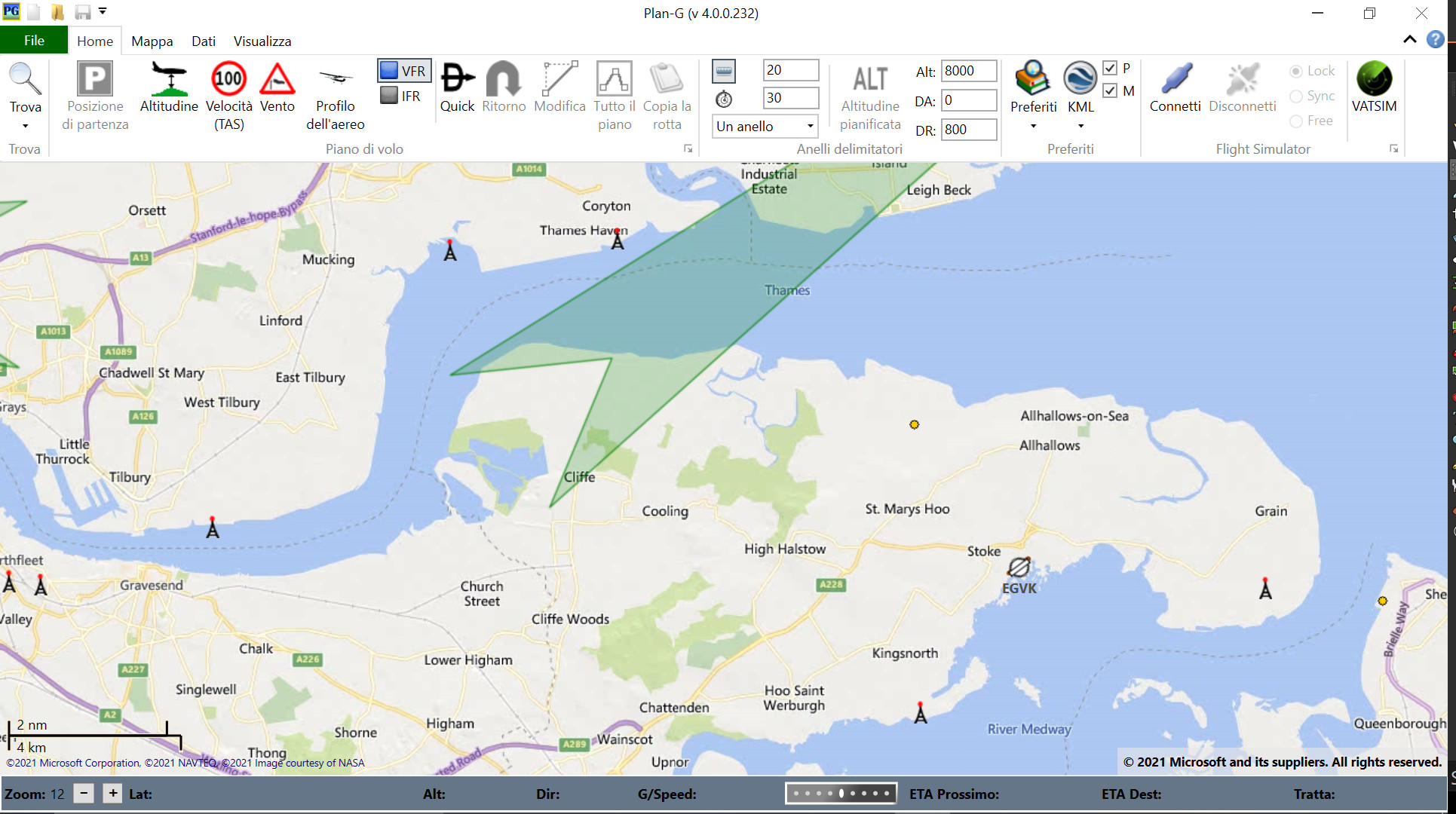Expand the Un anello dropdown
The height and width of the screenshot is (814, 1456).
point(810,126)
